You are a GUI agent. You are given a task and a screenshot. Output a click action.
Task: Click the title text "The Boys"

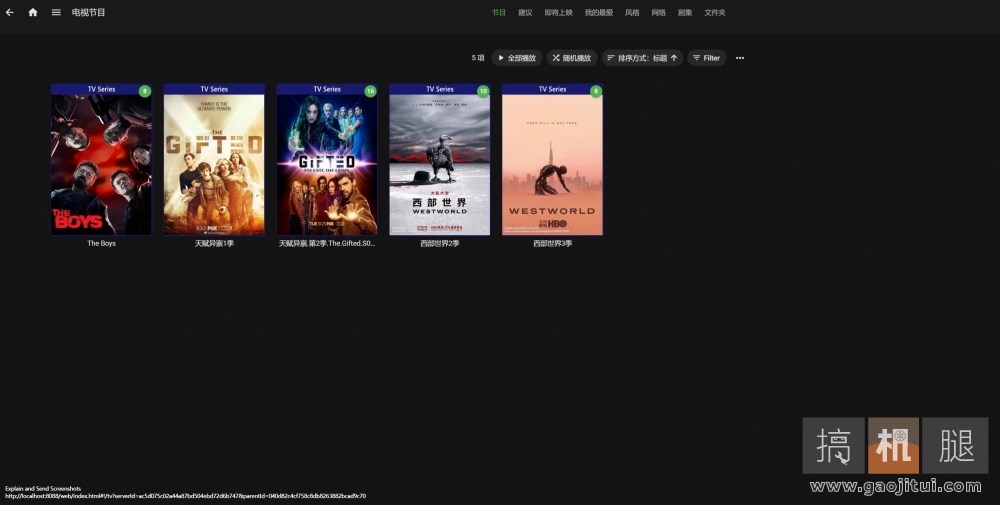pyautogui.click(x=101, y=243)
